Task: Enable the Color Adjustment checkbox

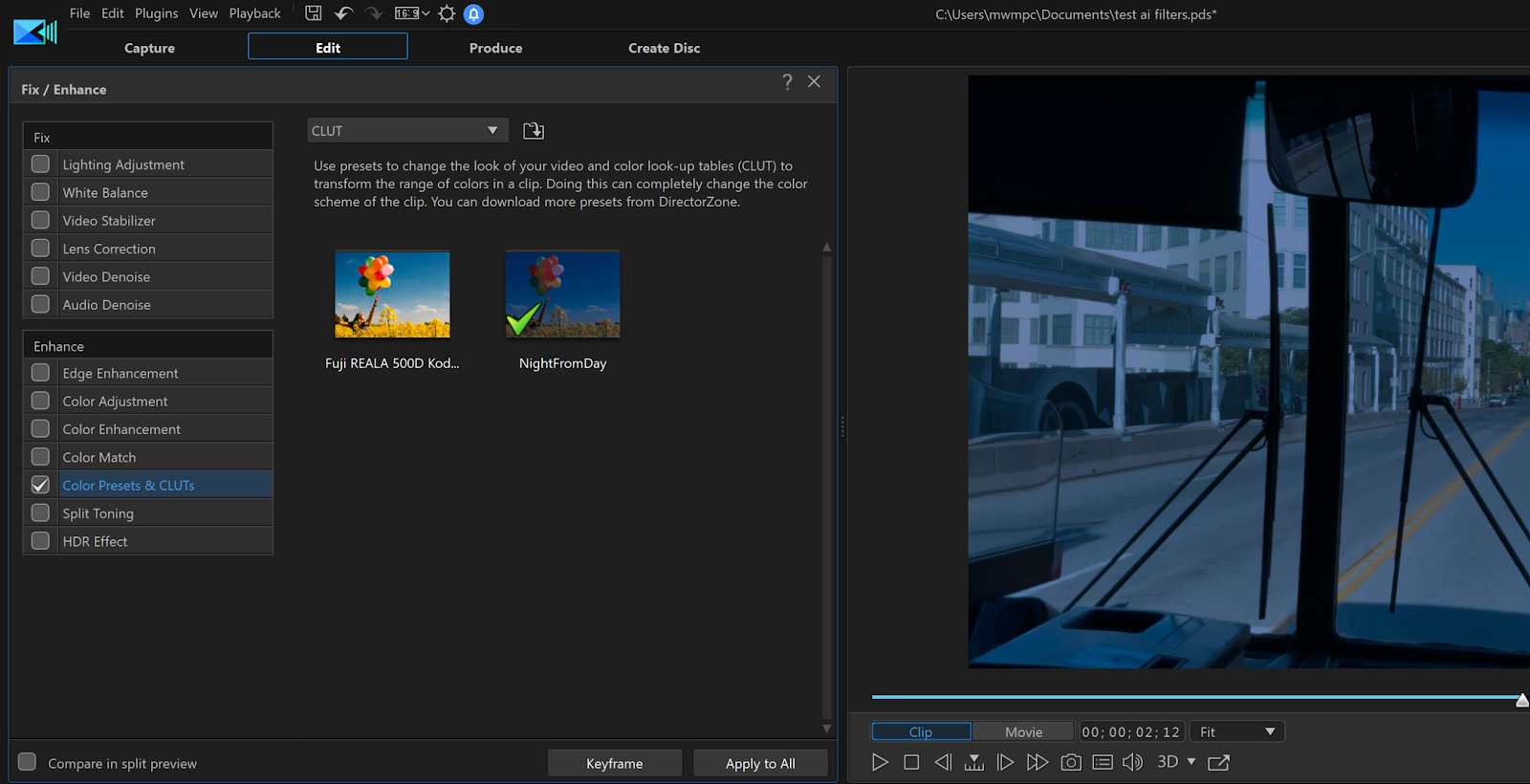Action: pyautogui.click(x=40, y=401)
